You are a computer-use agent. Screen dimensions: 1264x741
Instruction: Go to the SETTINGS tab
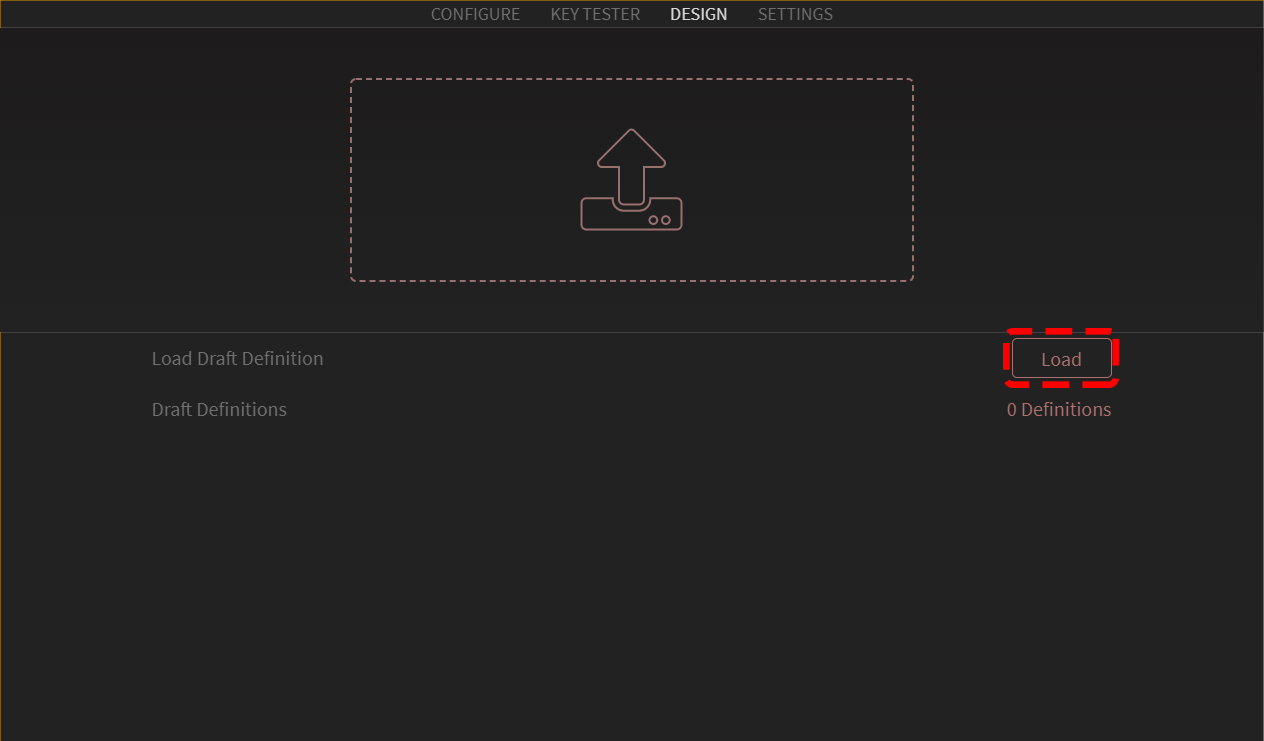[795, 14]
